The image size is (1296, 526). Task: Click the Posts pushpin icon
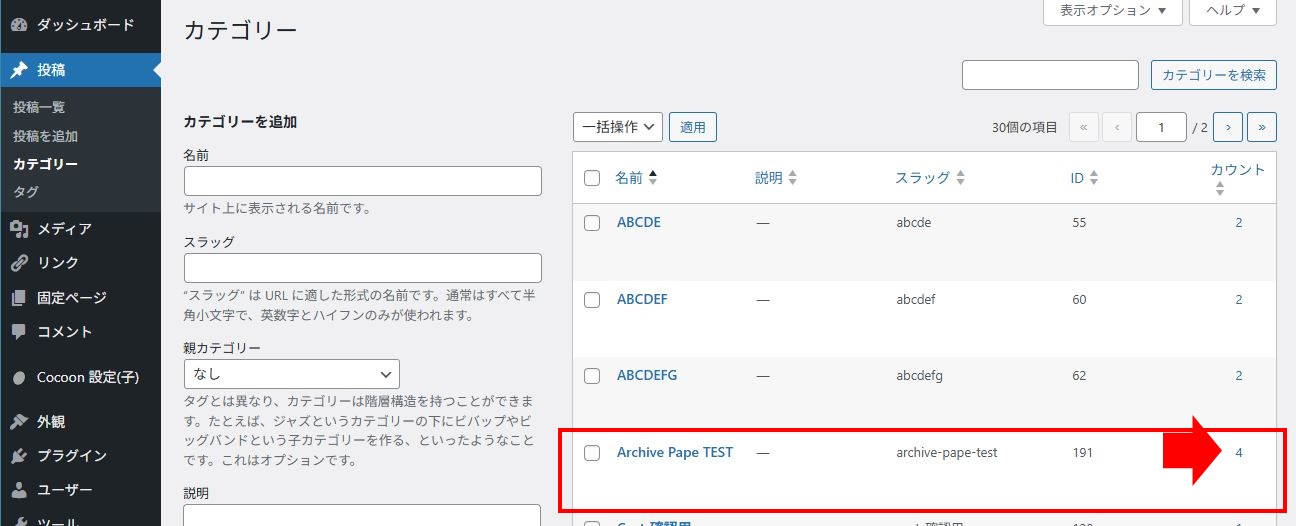pos(19,70)
